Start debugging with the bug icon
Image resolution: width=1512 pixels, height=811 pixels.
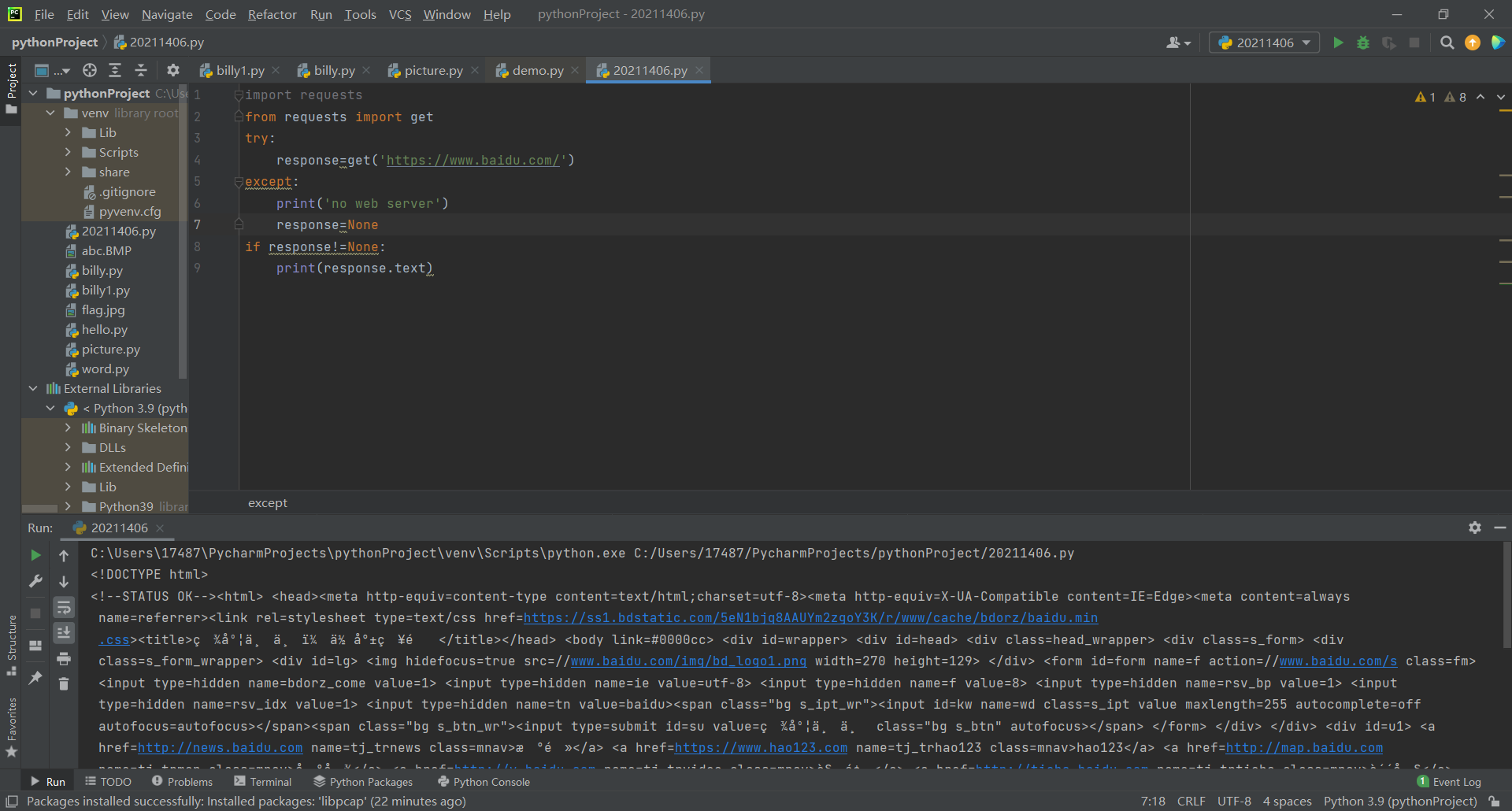point(1363,43)
